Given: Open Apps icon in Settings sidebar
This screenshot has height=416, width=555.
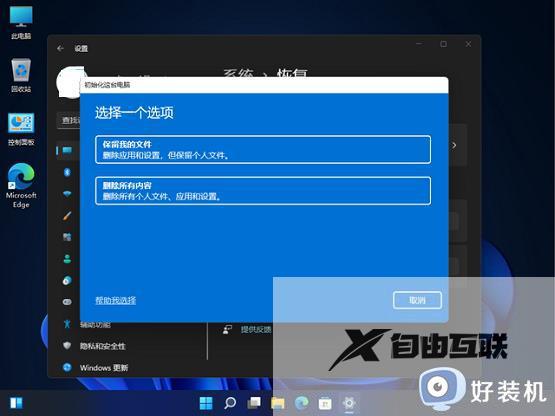Looking at the screenshot, I should (67, 237).
